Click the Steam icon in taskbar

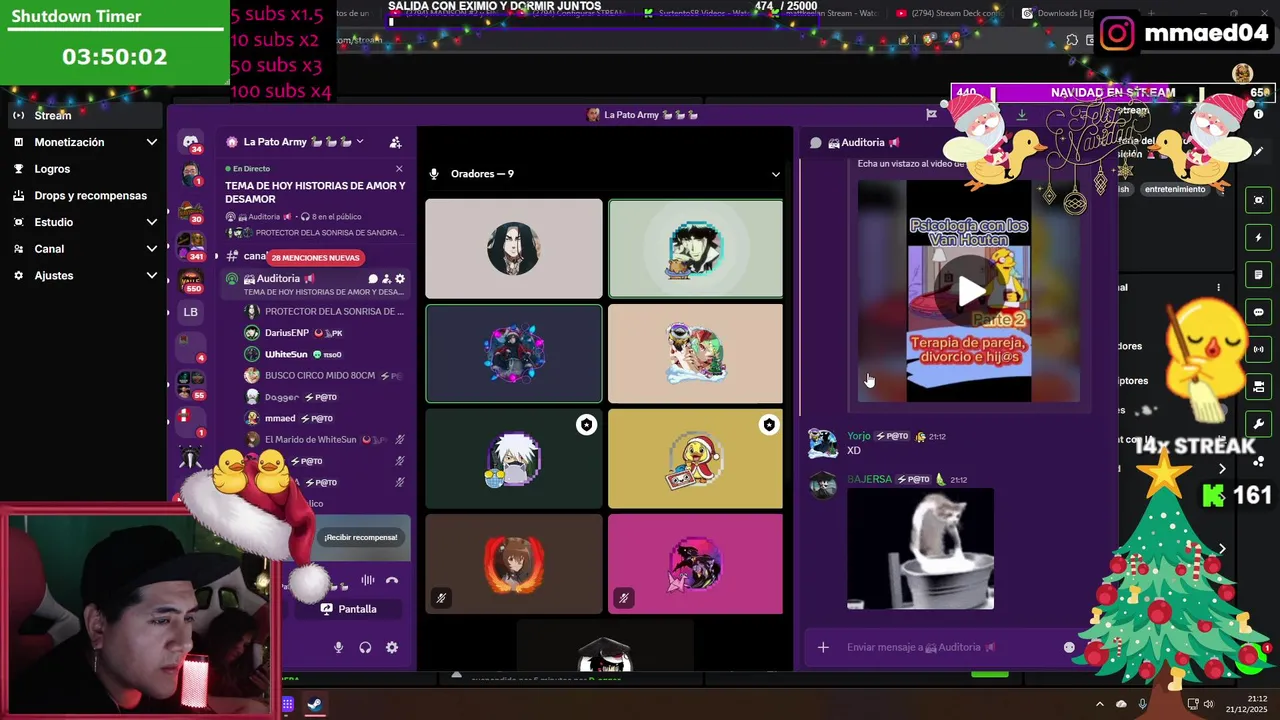[314, 704]
